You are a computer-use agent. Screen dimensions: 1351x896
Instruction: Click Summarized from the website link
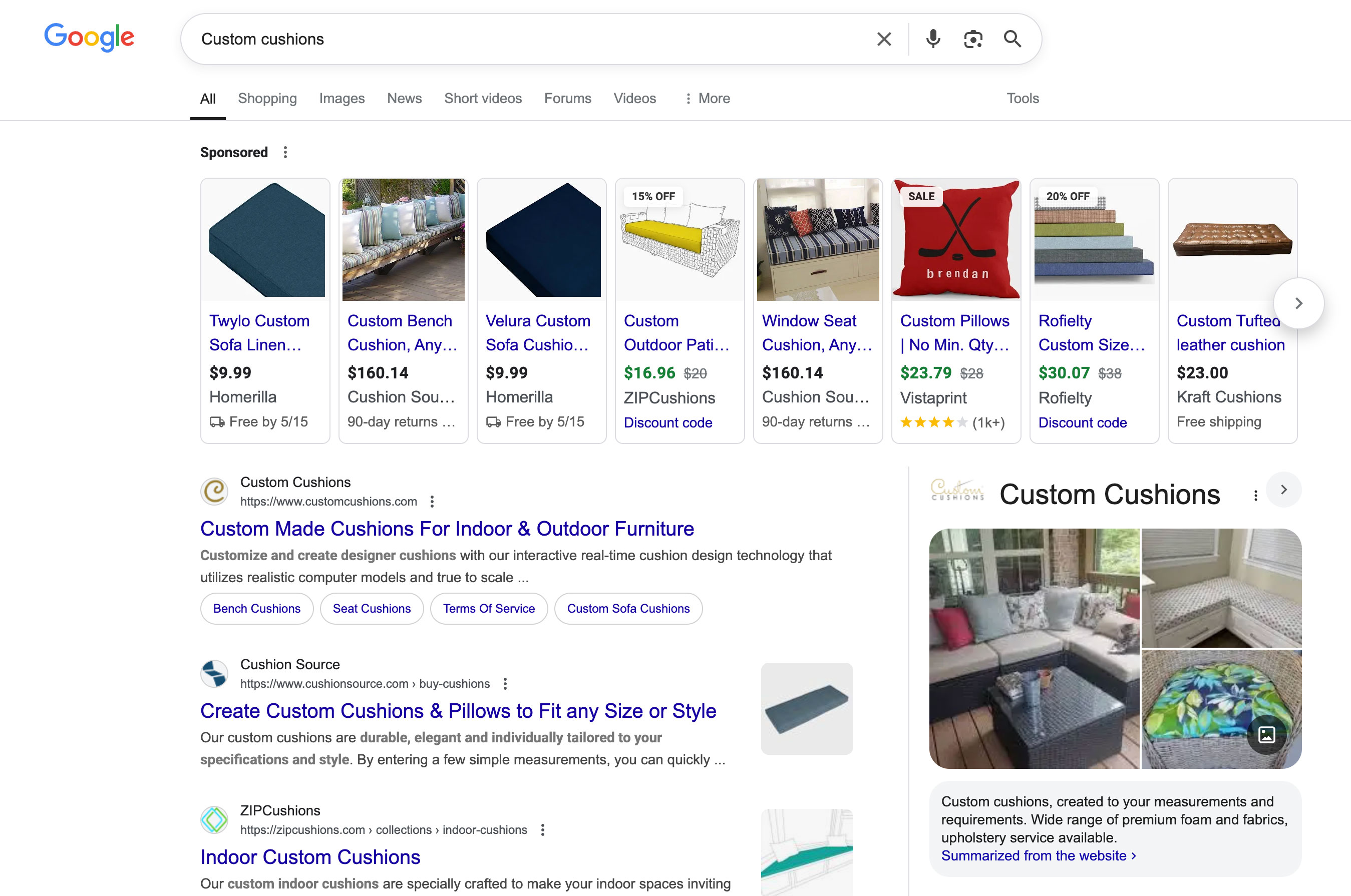[x=1039, y=855]
